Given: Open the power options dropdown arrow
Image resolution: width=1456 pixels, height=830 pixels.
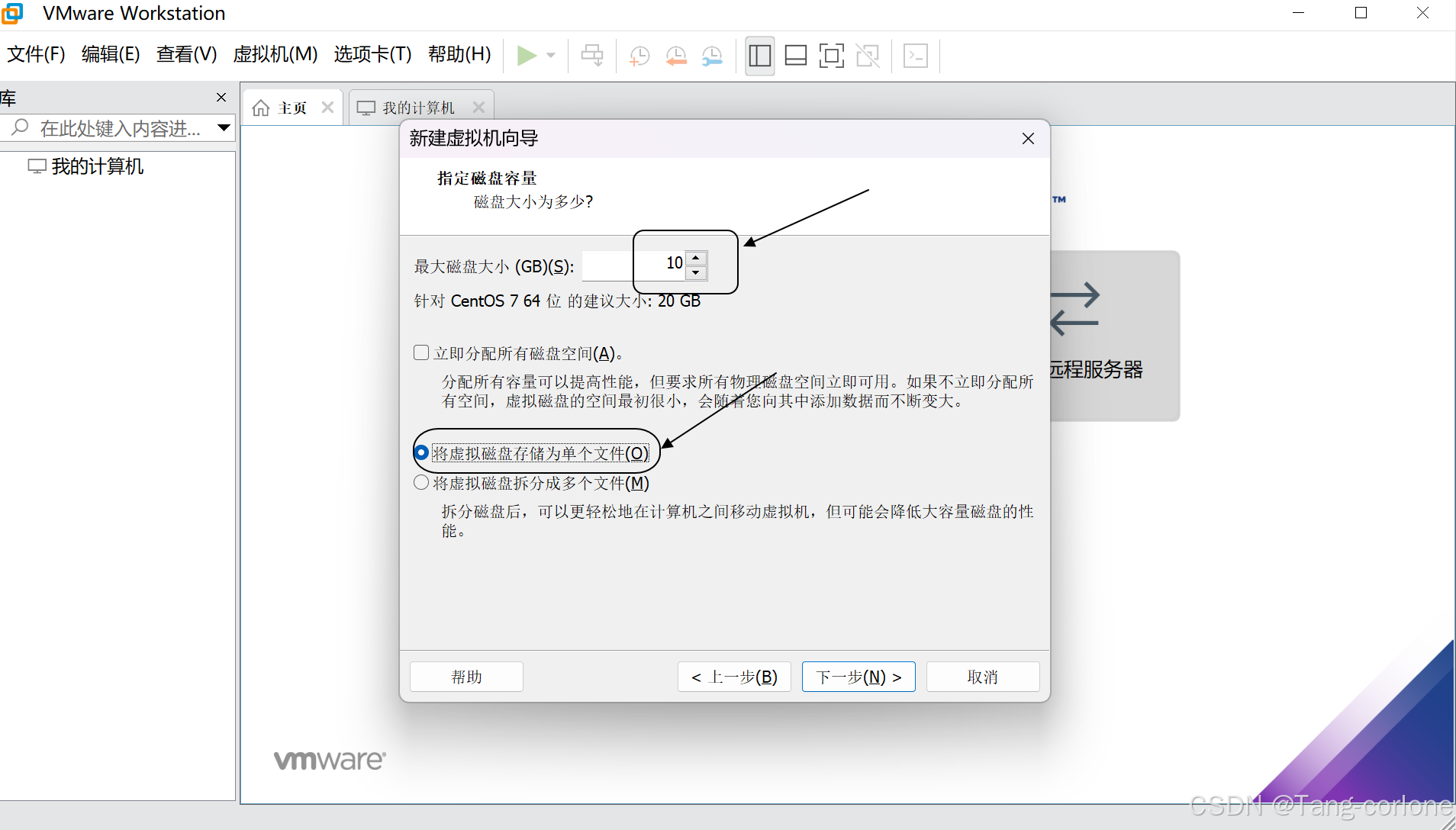Looking at the screenshot, I should click(x=551, y=56).
